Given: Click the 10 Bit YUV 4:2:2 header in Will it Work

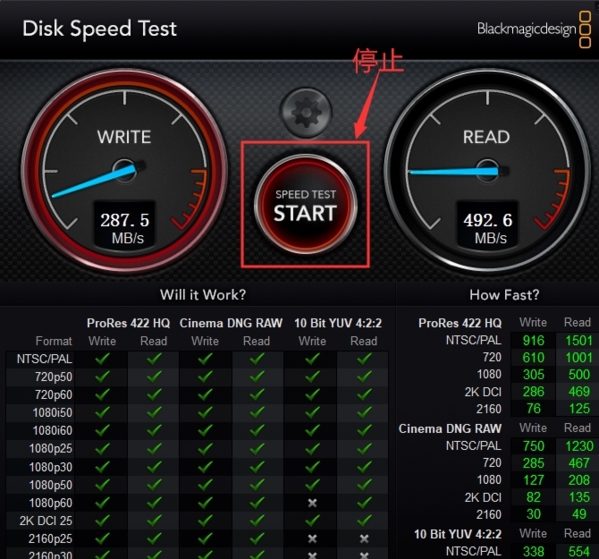Looking at the screenshot, I should click(x=338, y=323).
